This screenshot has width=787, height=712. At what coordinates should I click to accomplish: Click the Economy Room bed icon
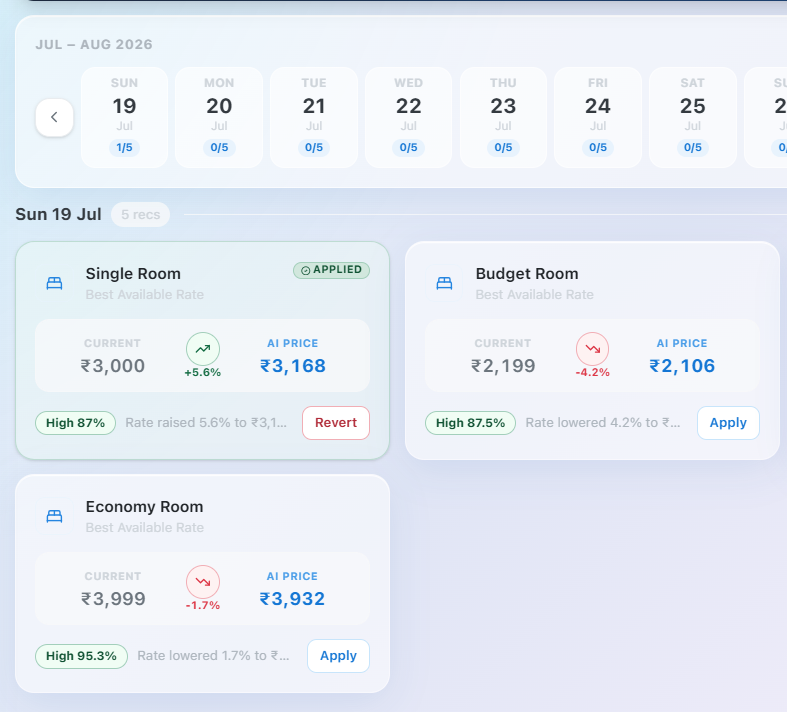point(54,516)
